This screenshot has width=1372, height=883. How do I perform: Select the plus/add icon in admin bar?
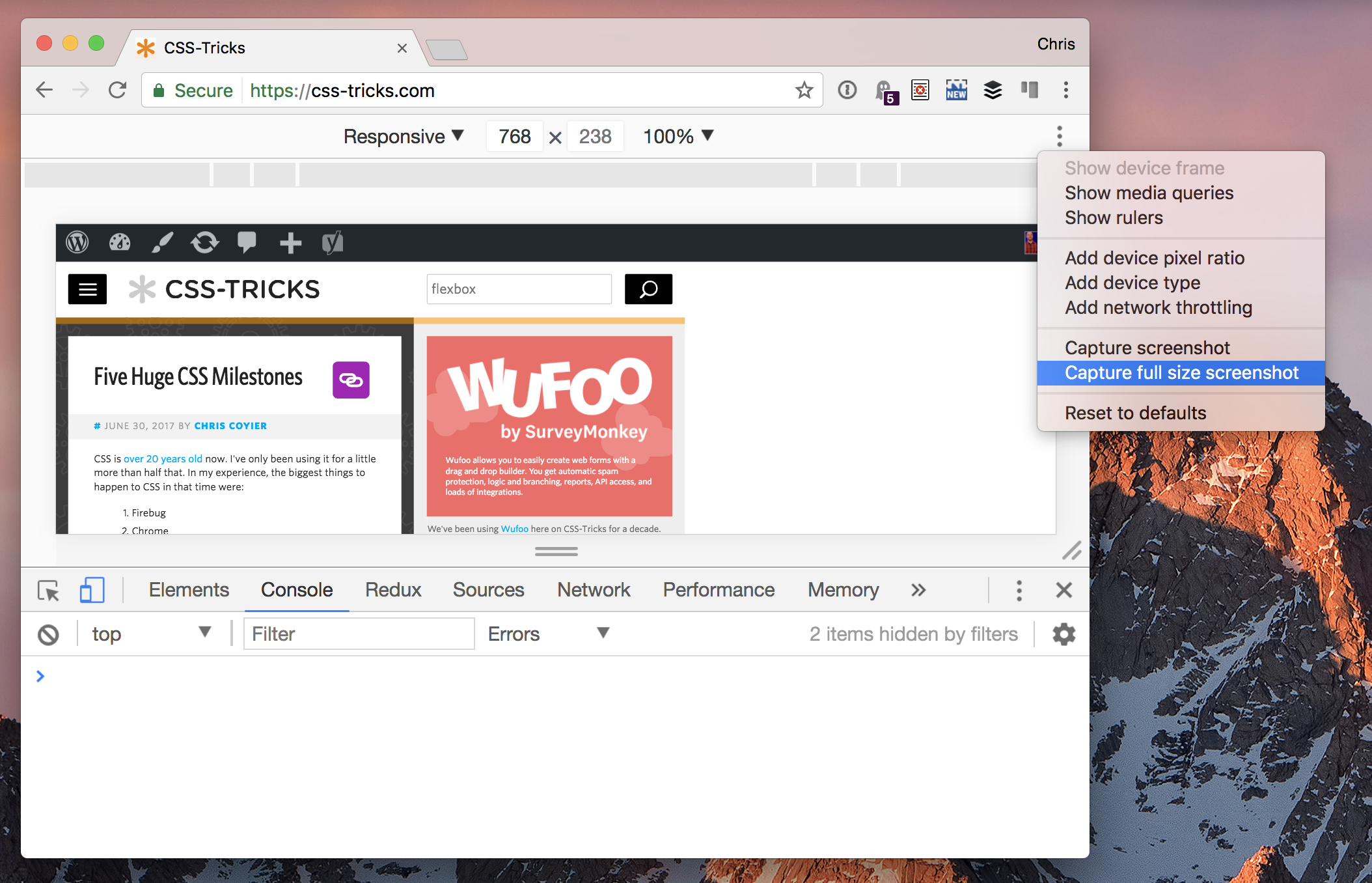point(290,245)
